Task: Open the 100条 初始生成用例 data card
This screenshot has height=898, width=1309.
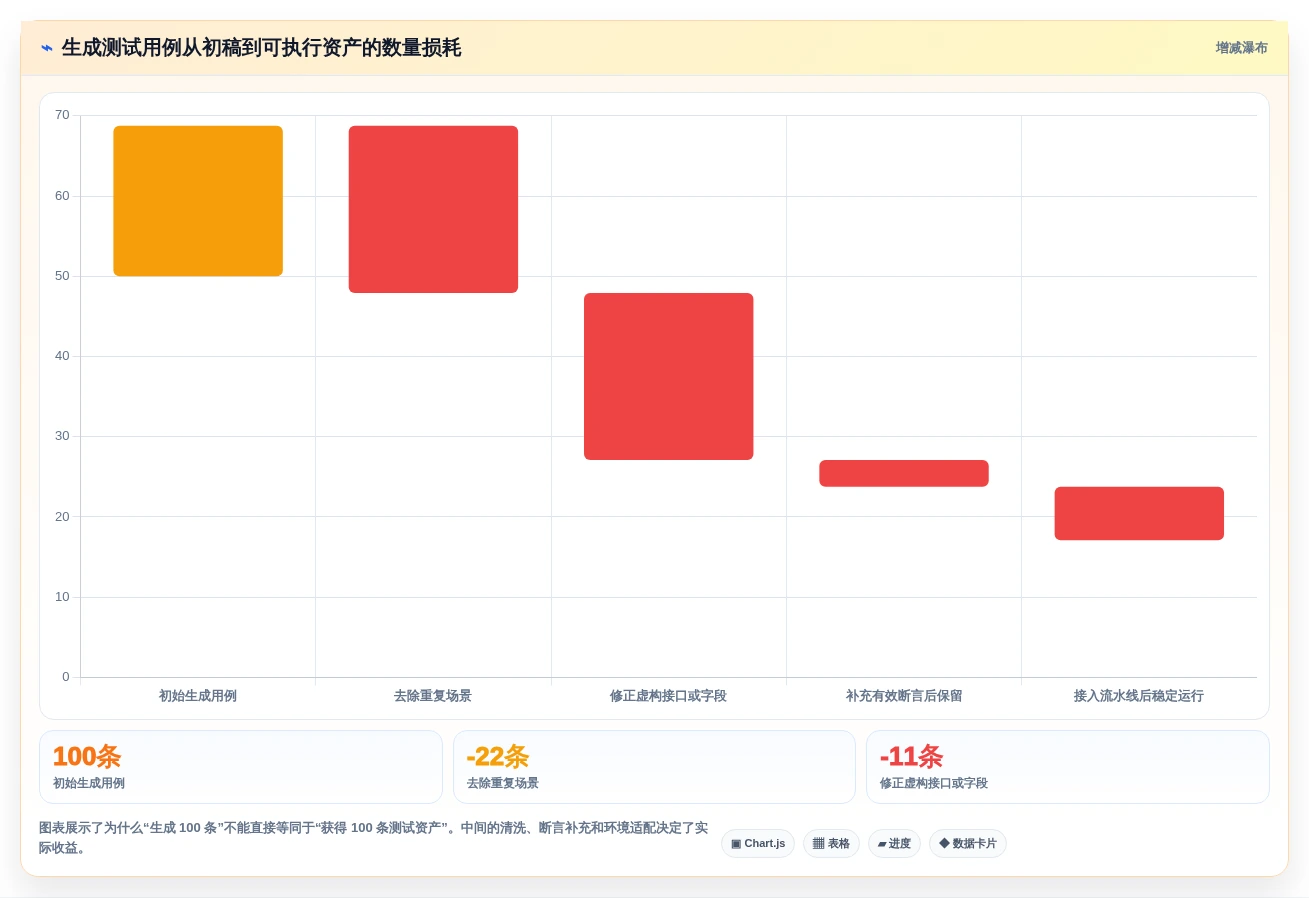Action: (x=241, y=767)
